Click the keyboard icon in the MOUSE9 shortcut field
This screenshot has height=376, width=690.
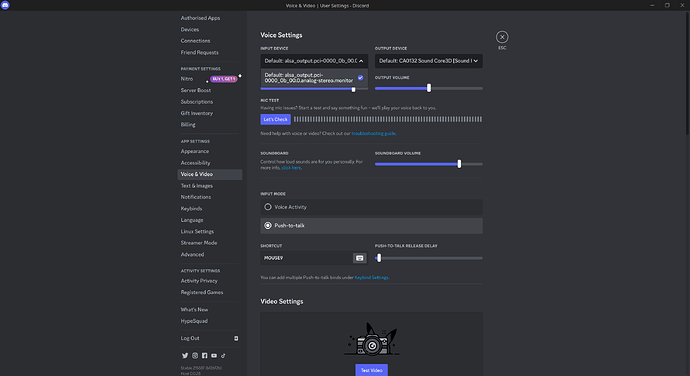tap(360, 258)
